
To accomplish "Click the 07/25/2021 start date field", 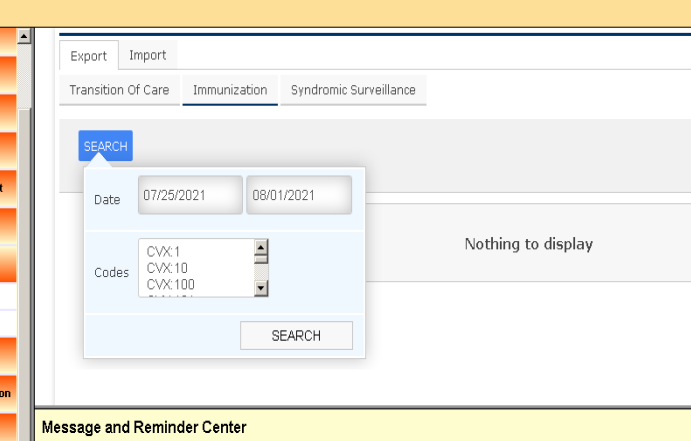I will pos(190,195).
